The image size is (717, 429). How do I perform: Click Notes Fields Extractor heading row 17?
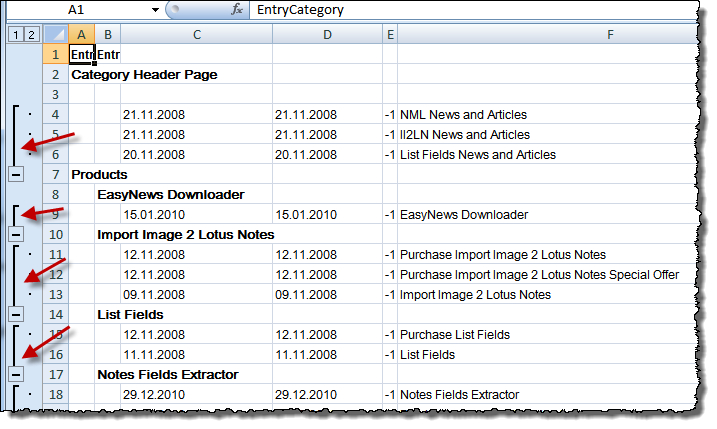(x=168, y=375)
